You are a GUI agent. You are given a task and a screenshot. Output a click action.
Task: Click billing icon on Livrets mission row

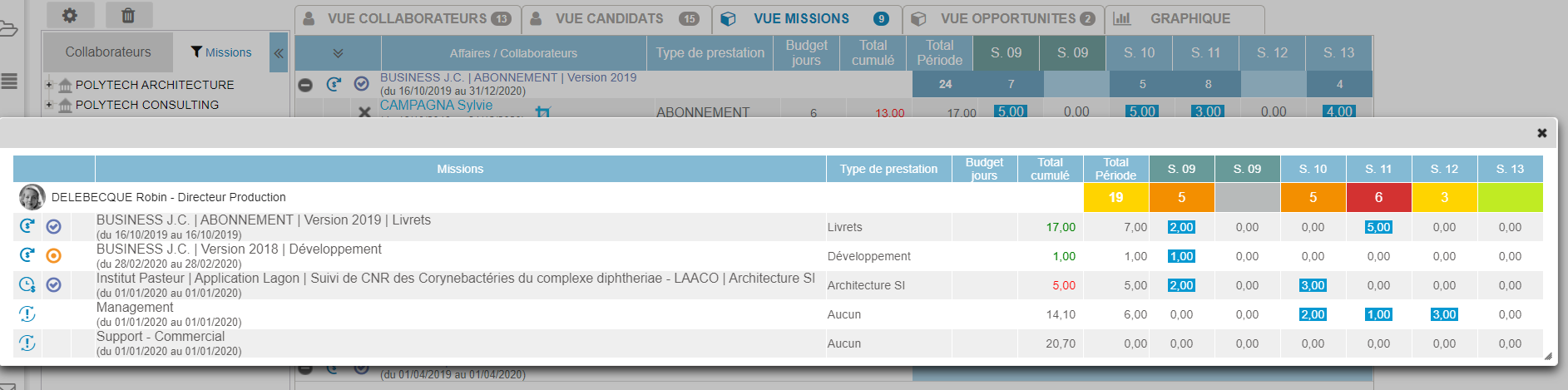[27, 226]
